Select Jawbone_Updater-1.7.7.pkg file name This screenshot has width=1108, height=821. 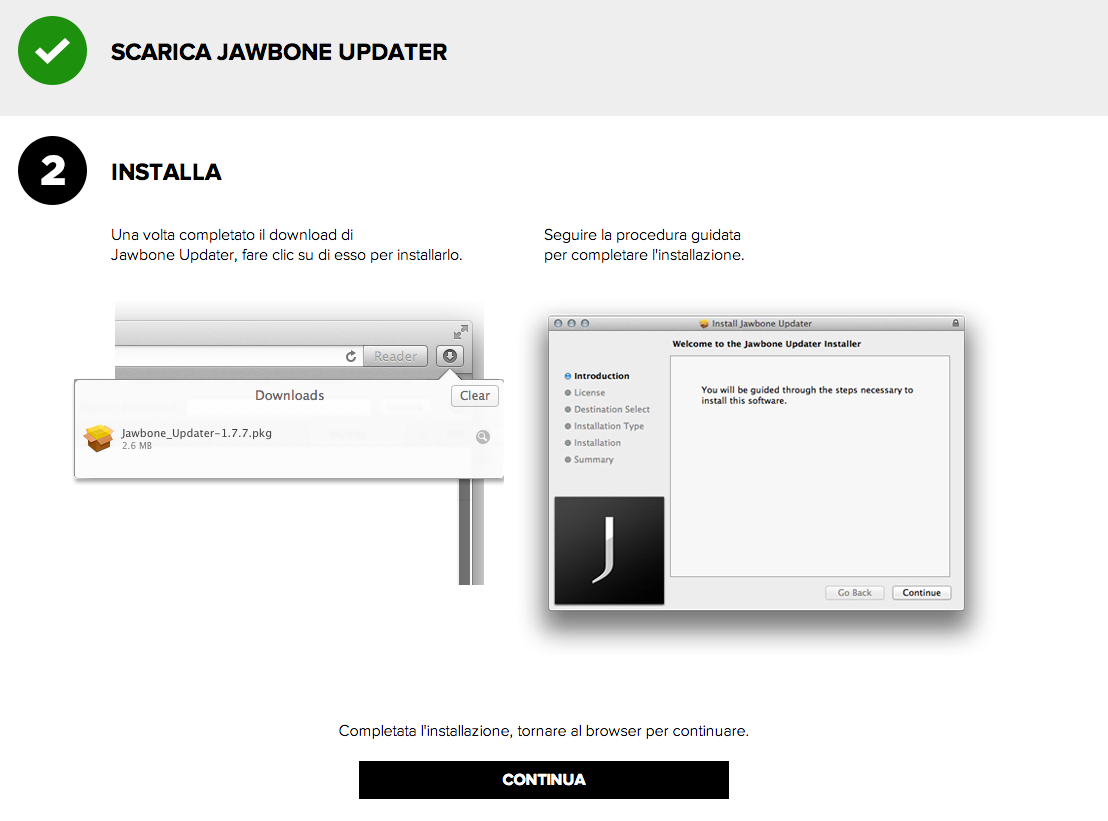196,433
